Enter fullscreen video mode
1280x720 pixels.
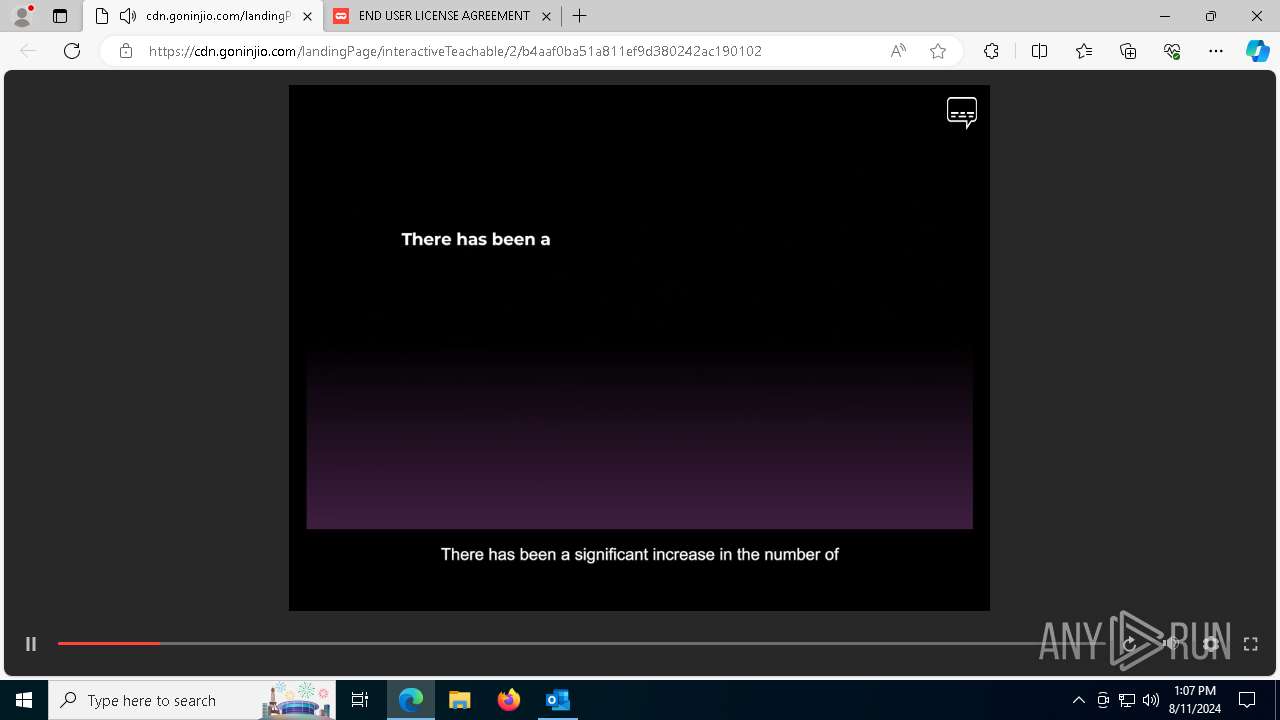click(x=1250, y=644)
